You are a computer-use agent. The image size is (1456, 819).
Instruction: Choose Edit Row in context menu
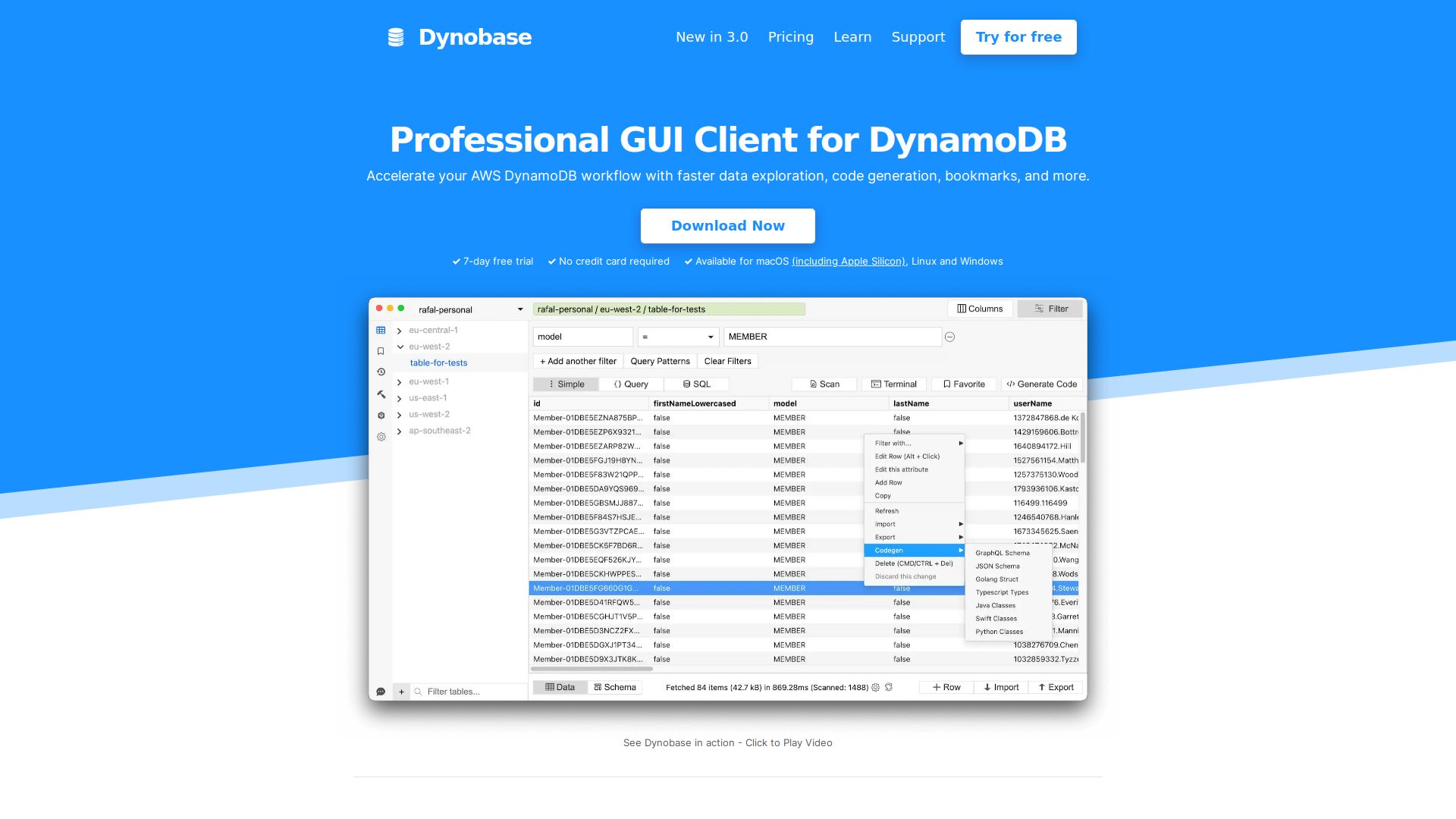915,457
